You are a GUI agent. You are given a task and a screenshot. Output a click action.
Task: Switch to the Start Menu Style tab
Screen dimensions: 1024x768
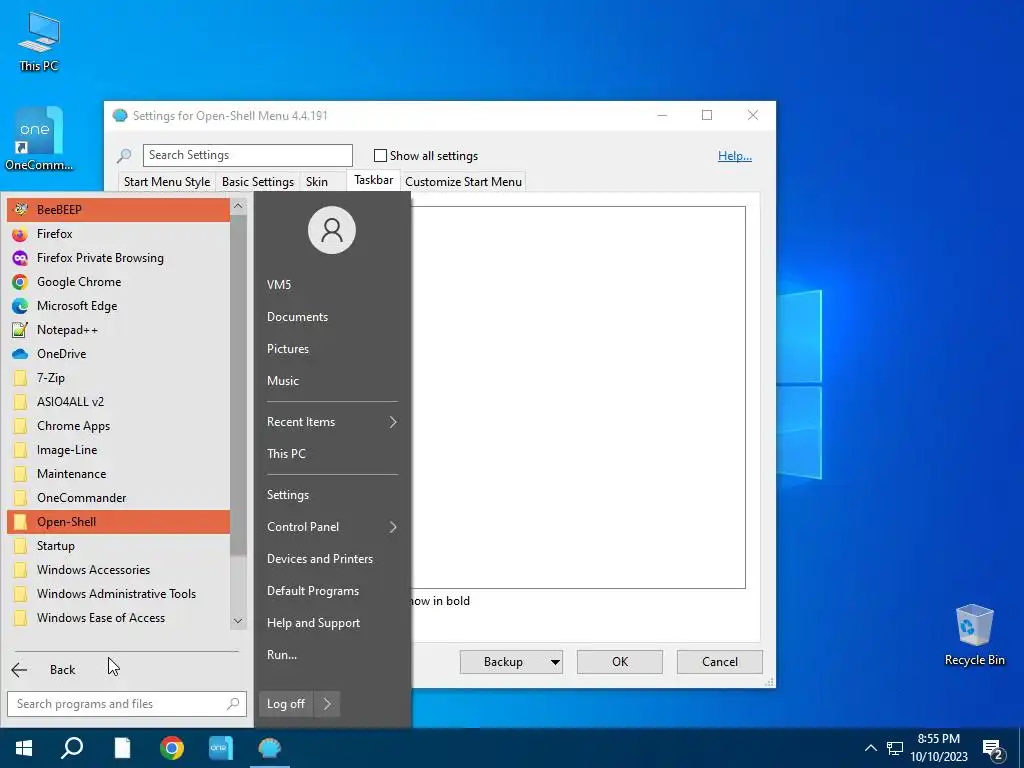tap(167, 182)
